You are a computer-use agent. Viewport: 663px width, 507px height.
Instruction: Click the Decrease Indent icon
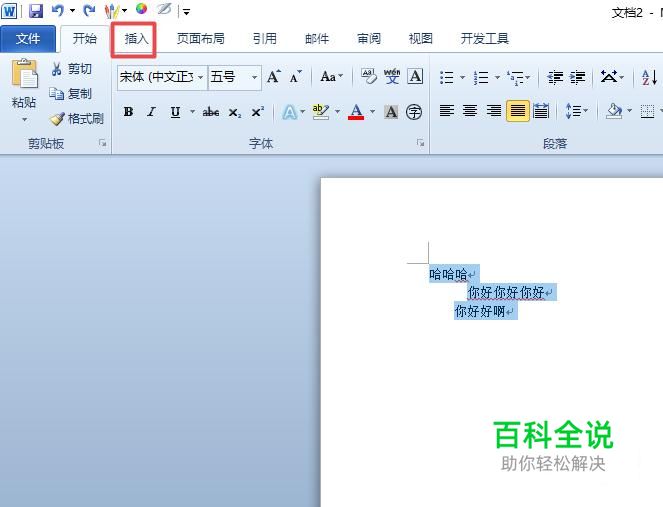(x=555, y=77)
